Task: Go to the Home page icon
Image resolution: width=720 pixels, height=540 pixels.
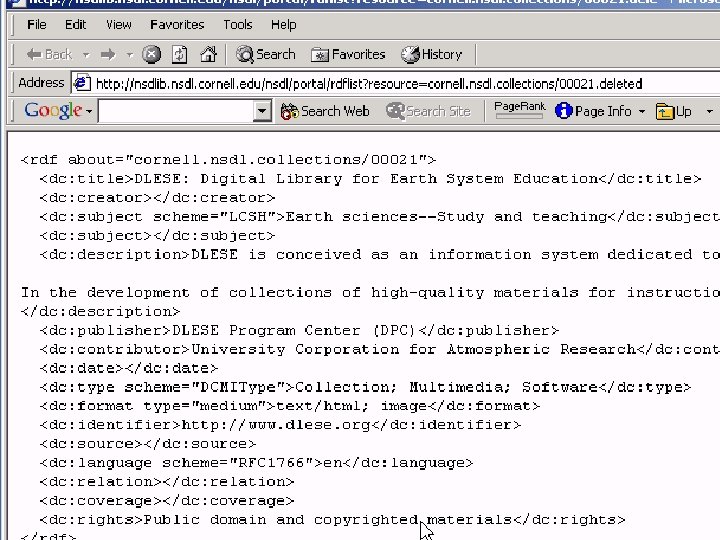Action: point(208,55)
